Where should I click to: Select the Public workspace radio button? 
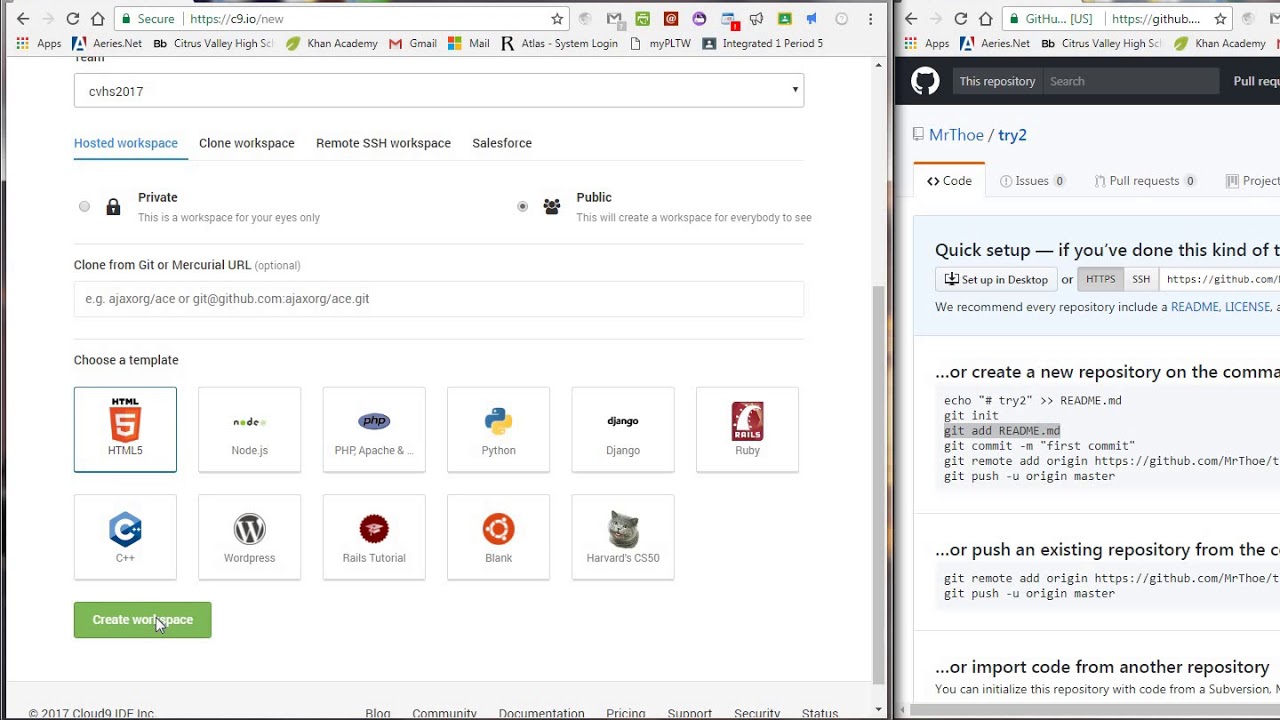tap(522, 206)
